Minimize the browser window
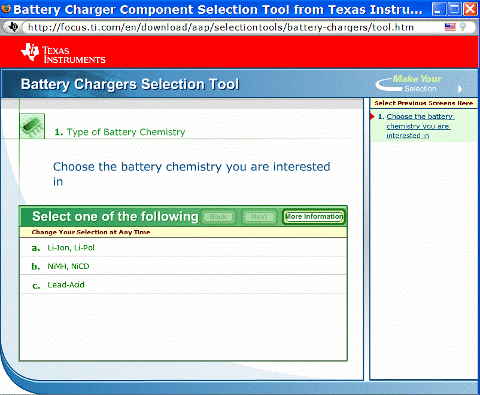The width and height of the screenshot is (480, 395). (x=438, y=9)
